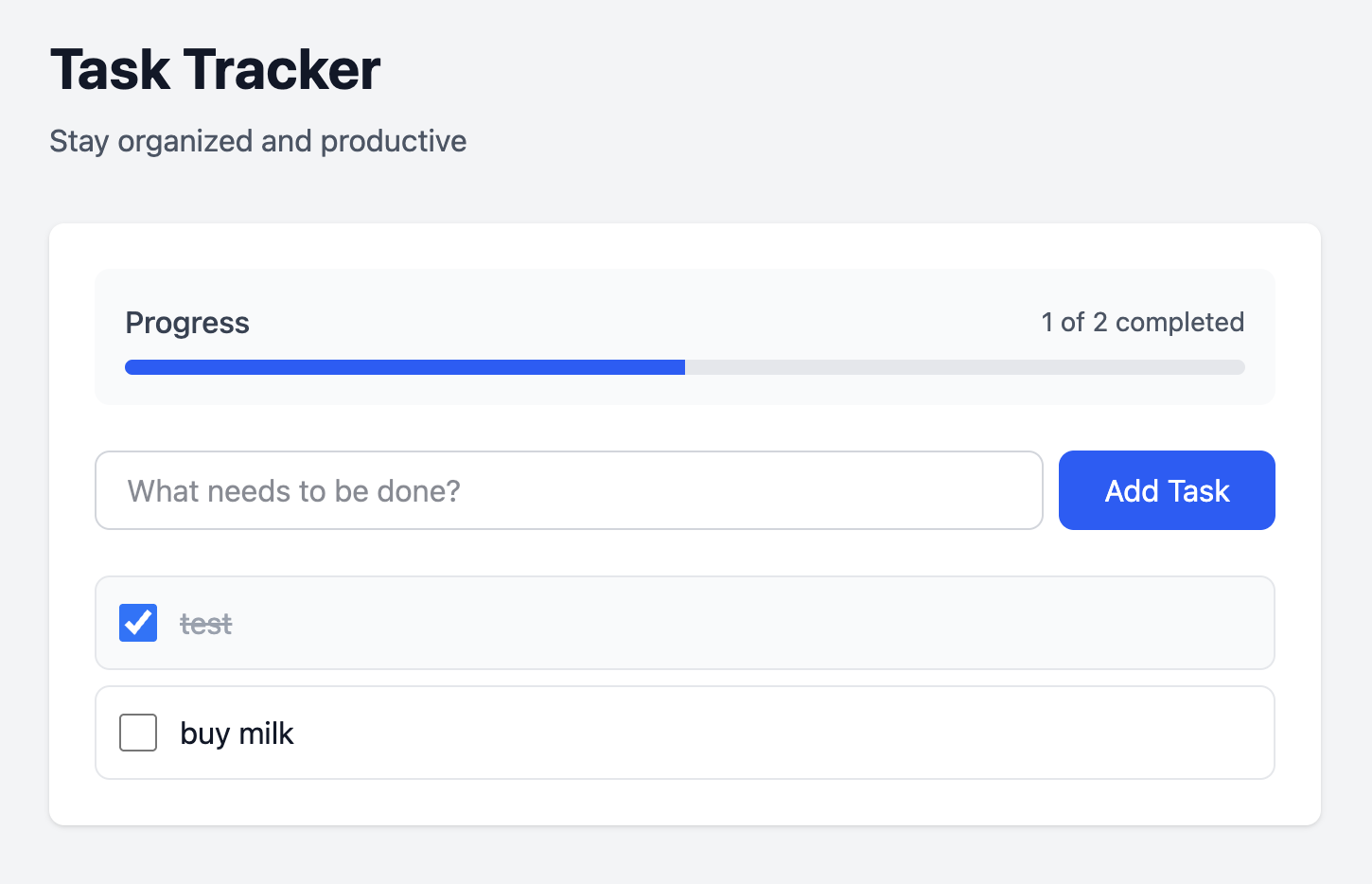Click the word "completed" in the progress counter
Viewport: 1372px width, 884px height.
1179,322
